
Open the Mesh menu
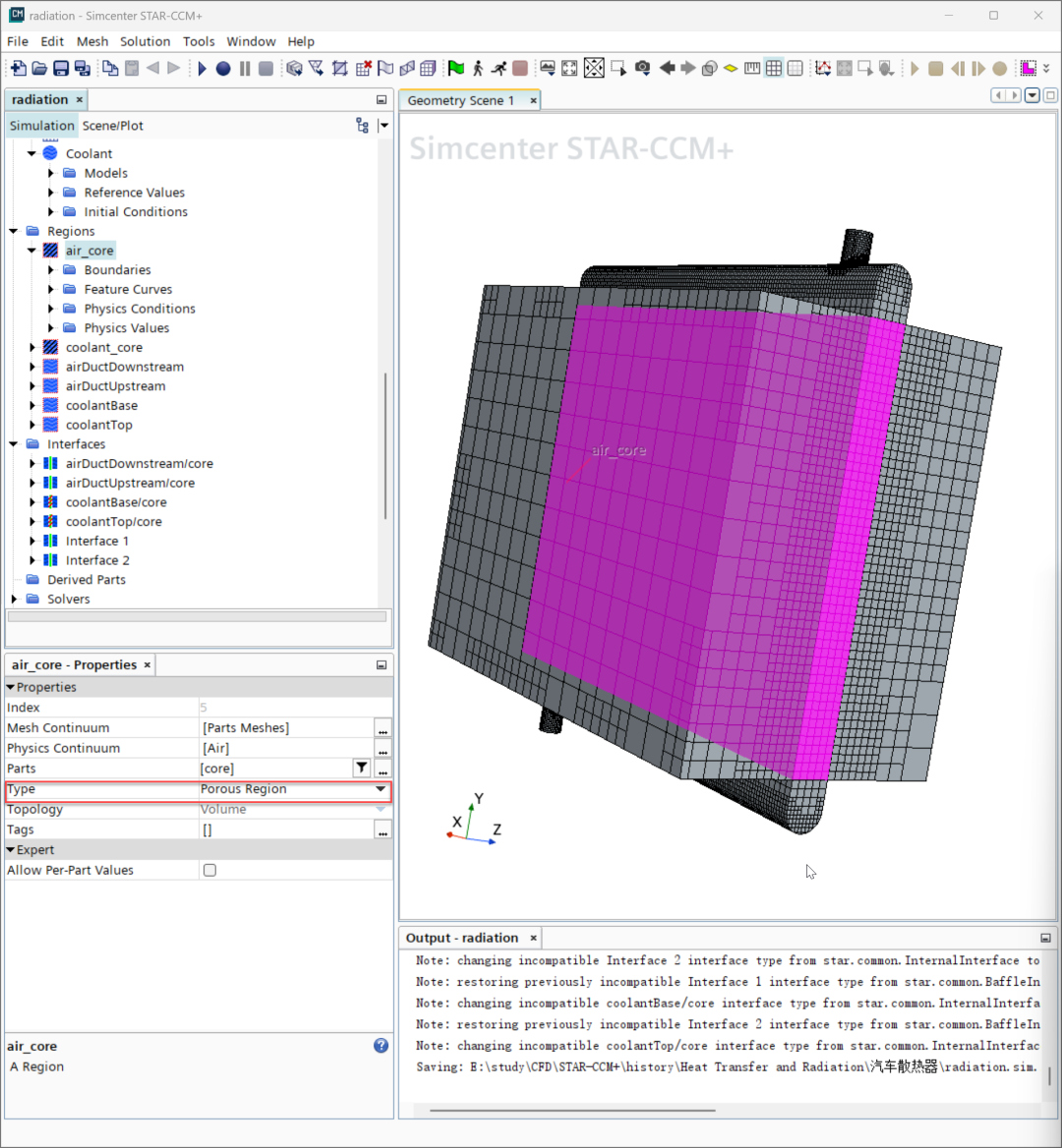(92, 41)
